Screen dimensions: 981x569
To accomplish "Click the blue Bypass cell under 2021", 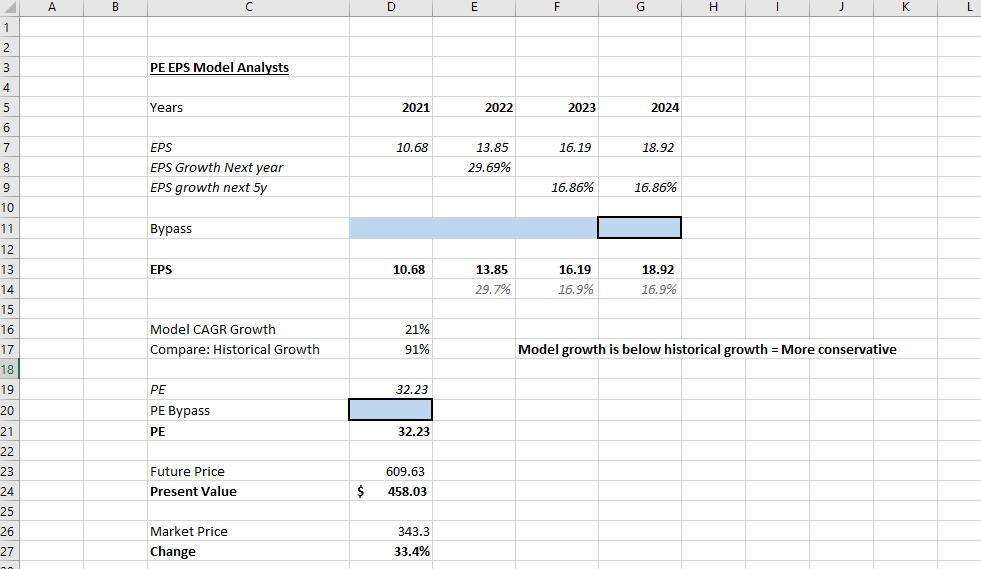I will [391, 228].
